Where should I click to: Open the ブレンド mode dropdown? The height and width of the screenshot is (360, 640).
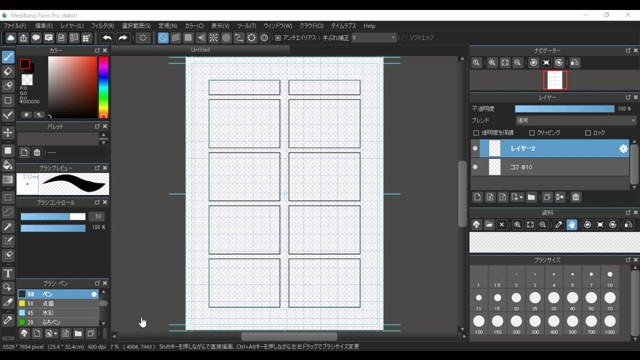[576, 120]
